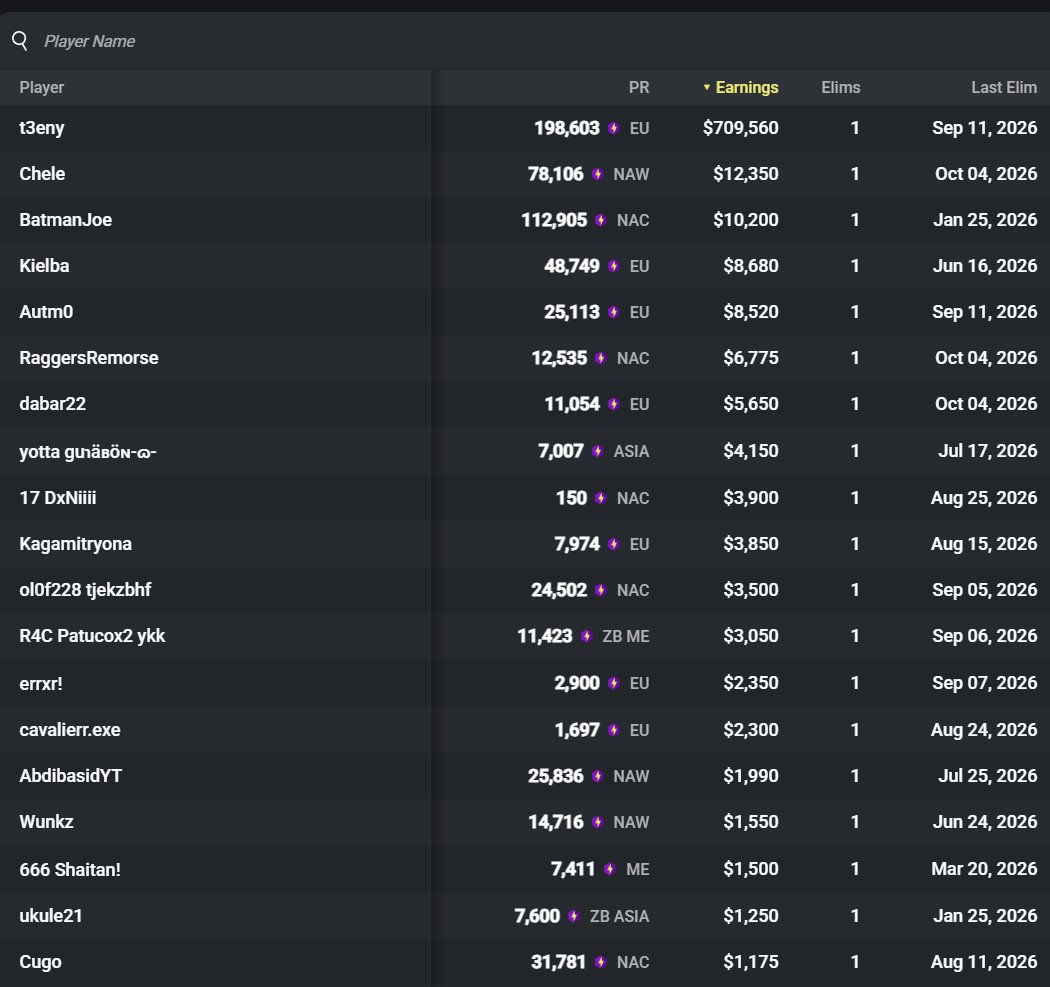Sort by the PR column header
The height and width of the screenshot is (987, 1050).
point(639,88)
